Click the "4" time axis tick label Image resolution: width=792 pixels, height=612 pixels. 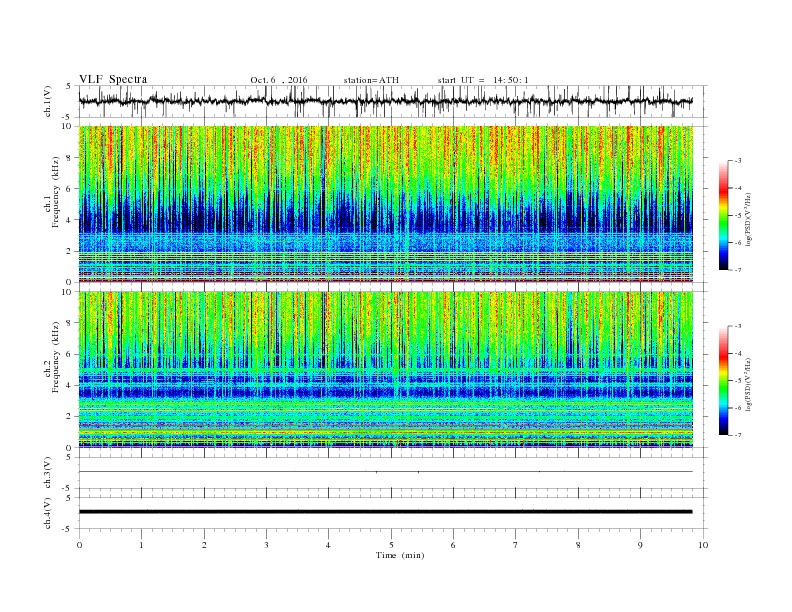329,545
